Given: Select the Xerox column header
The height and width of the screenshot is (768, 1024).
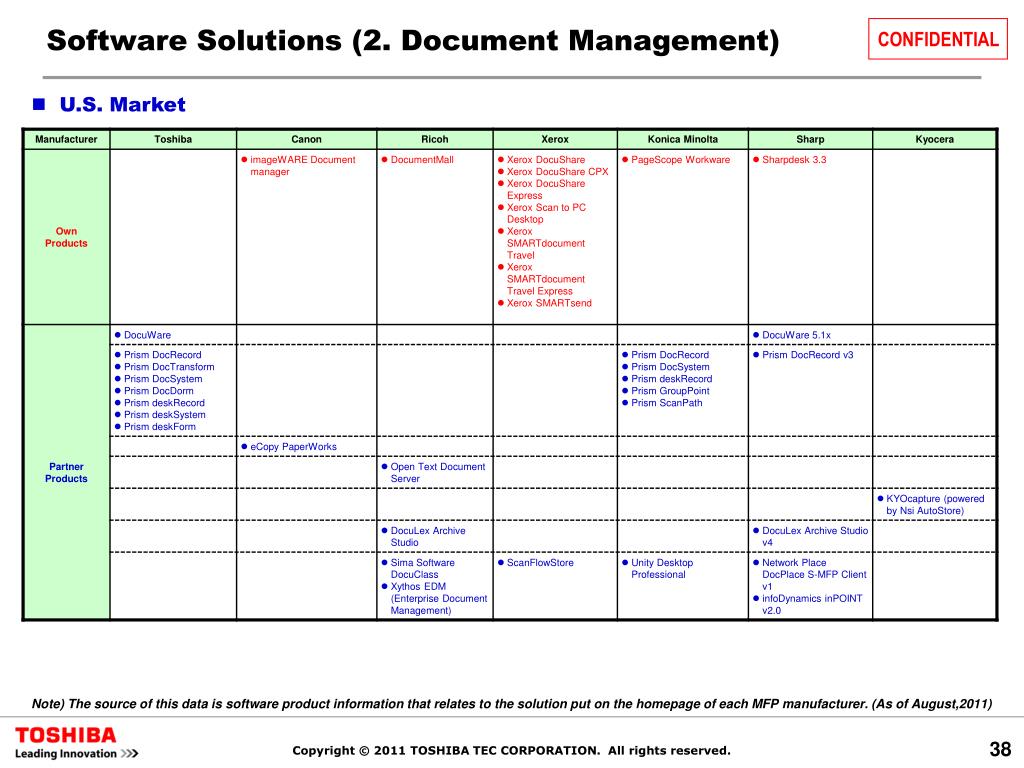Looking at the screenshot, I should click(x=555, y=139).
